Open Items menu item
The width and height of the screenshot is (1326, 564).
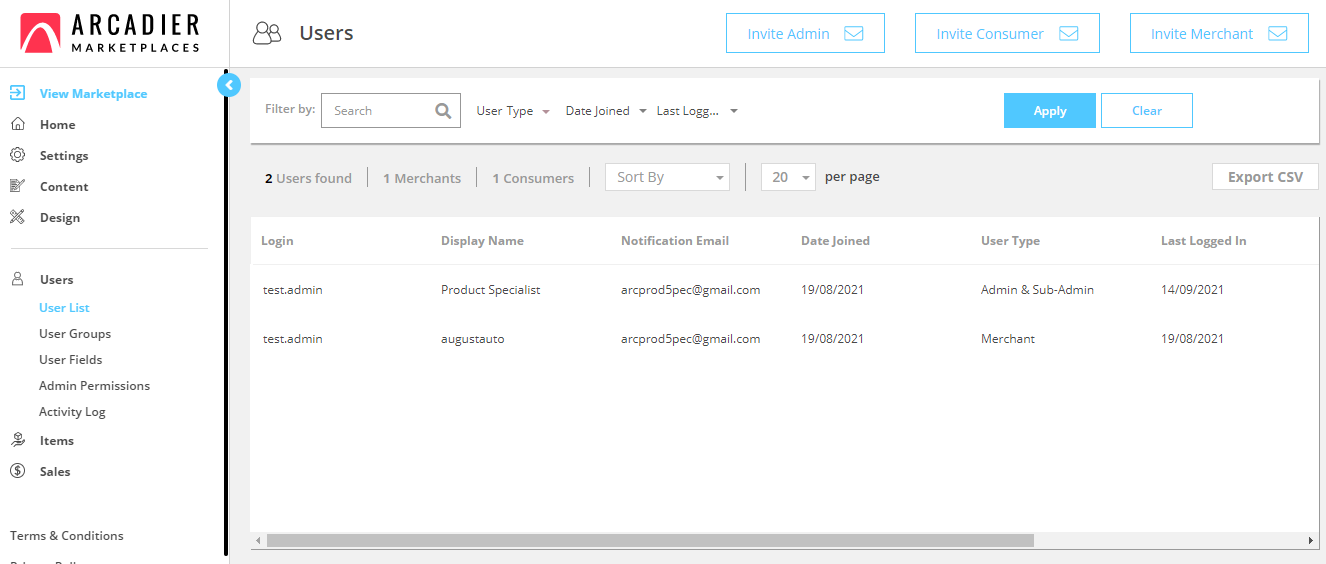(57, 441)
